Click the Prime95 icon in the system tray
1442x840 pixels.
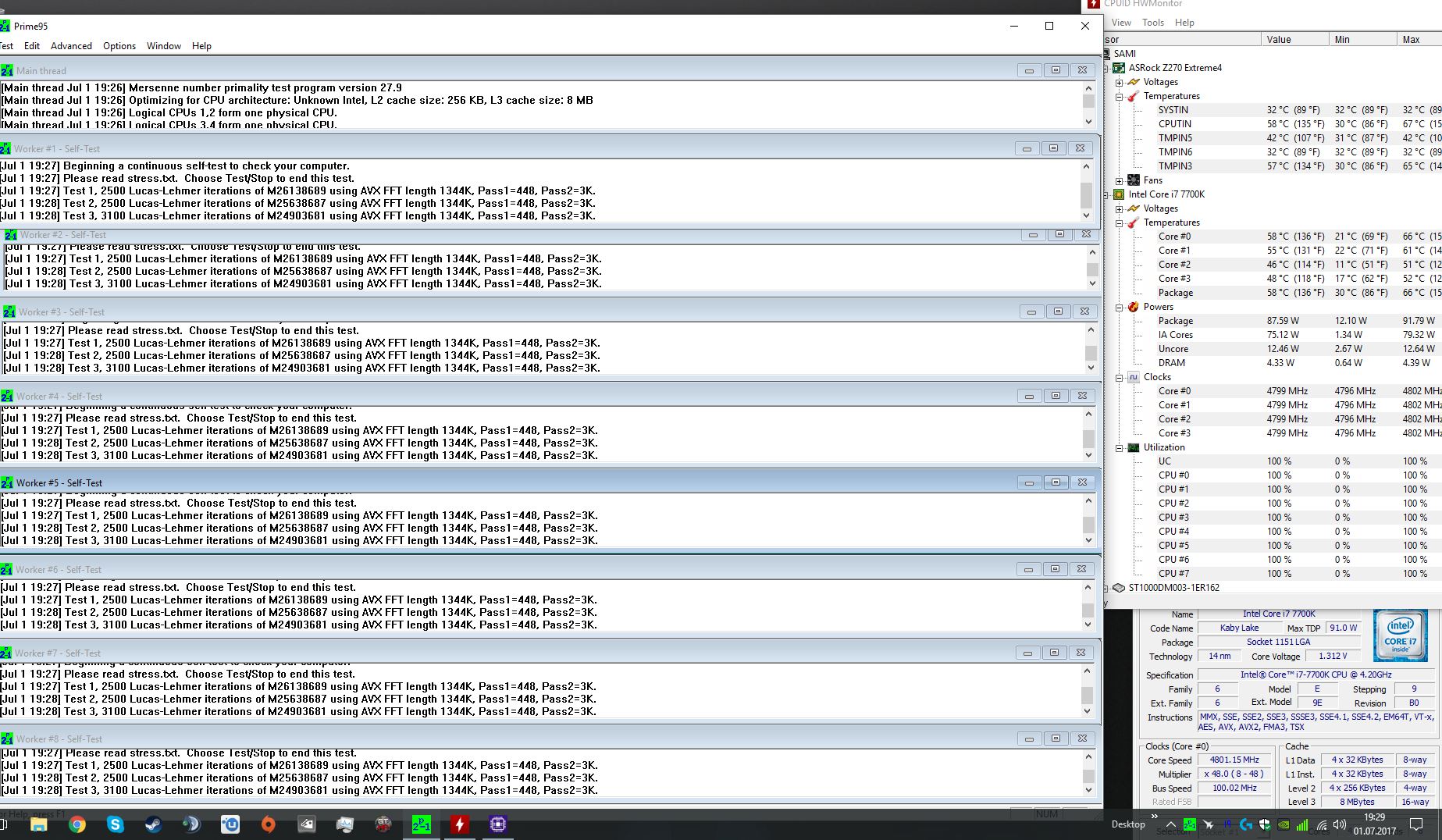(1189, 824)
